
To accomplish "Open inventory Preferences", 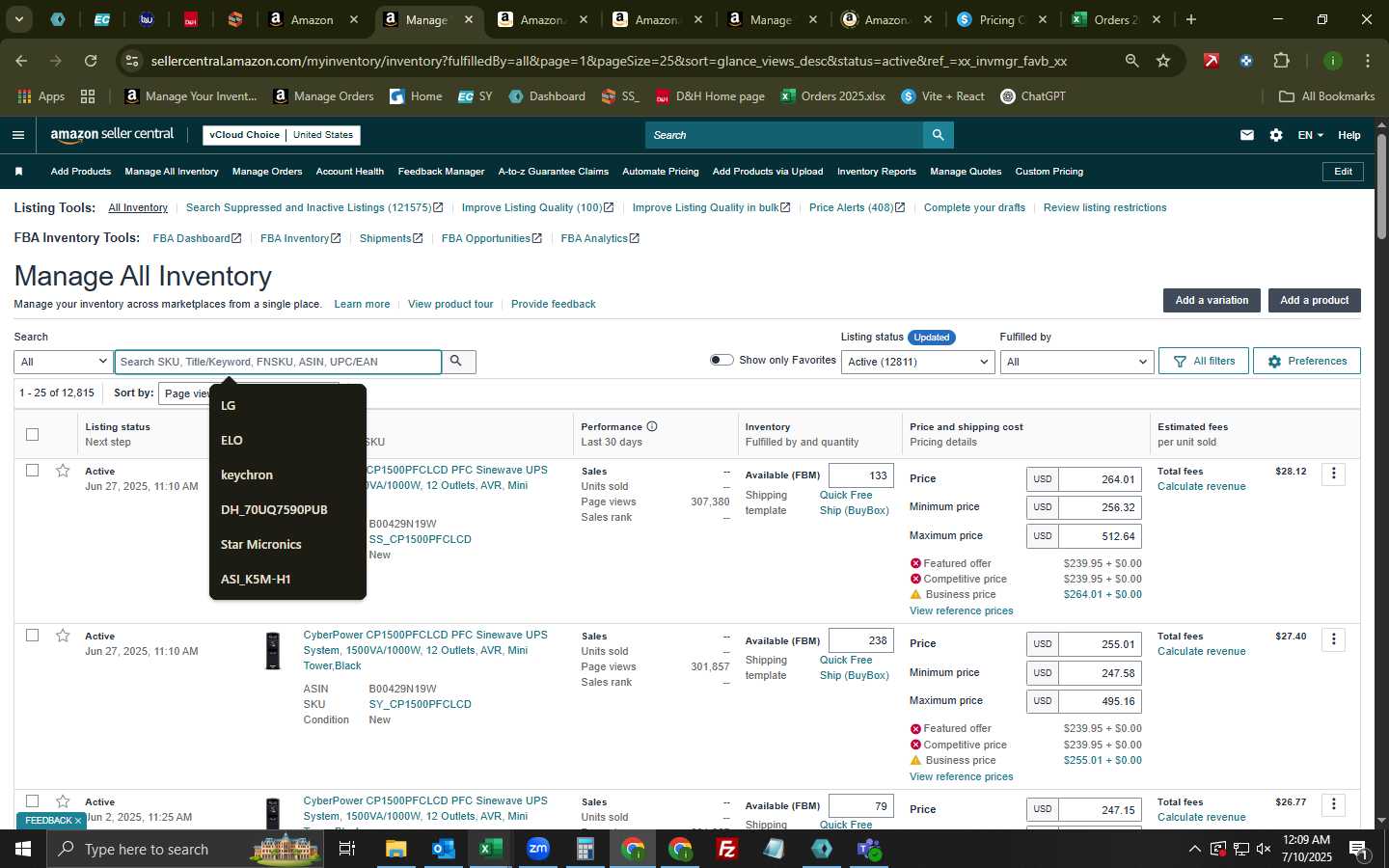I will tap(1307, 361).
